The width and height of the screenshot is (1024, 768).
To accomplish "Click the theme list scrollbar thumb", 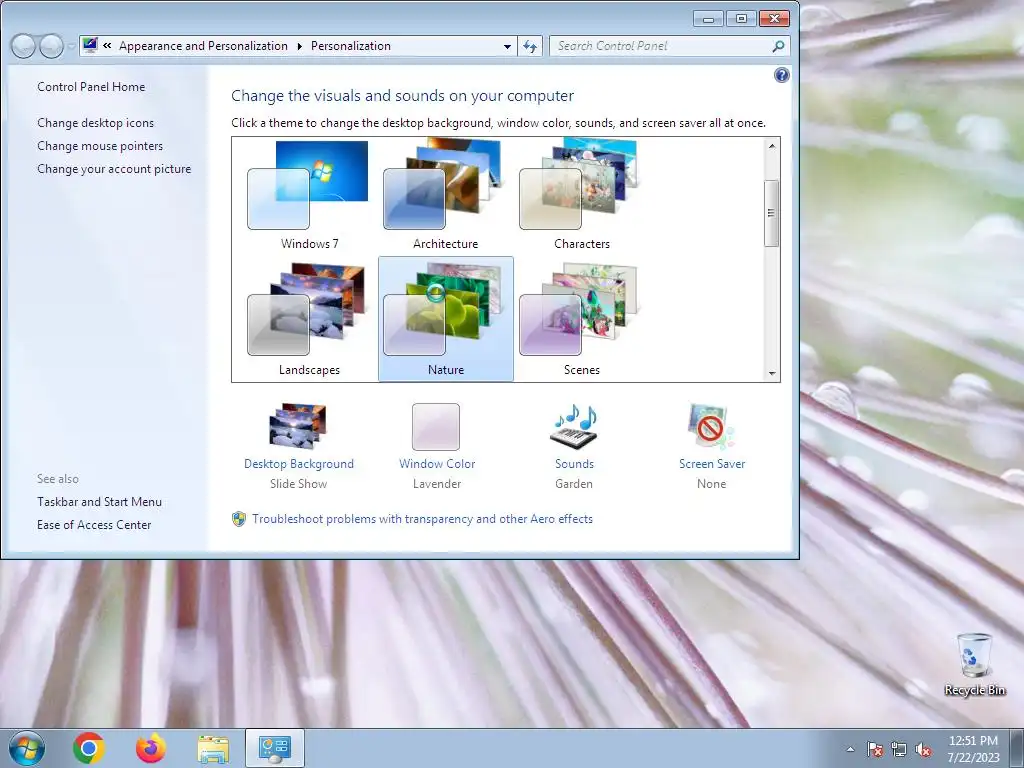I will click(772, 213).
